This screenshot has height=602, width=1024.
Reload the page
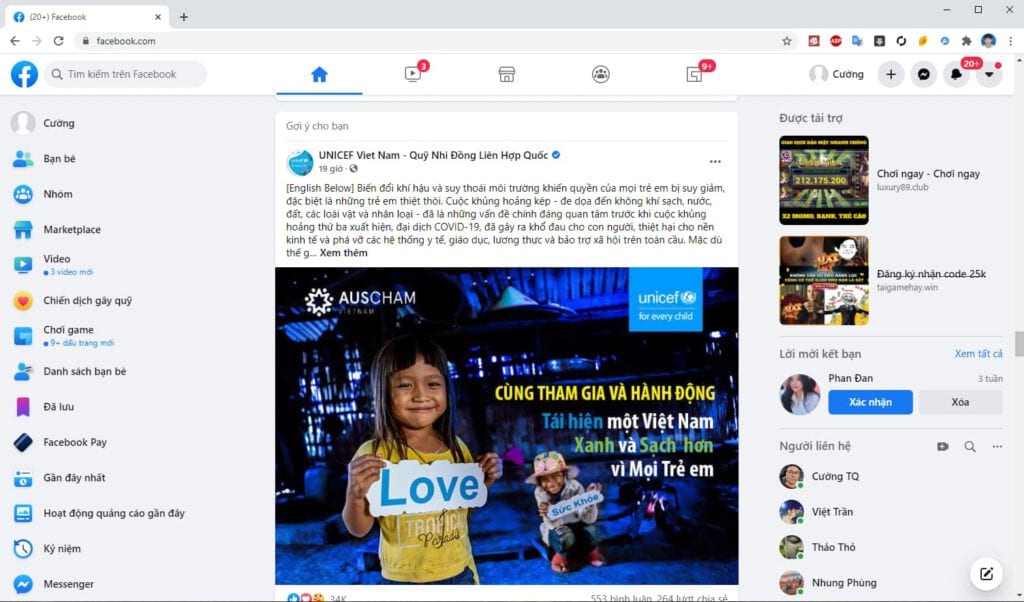click(x=59, y=40)
